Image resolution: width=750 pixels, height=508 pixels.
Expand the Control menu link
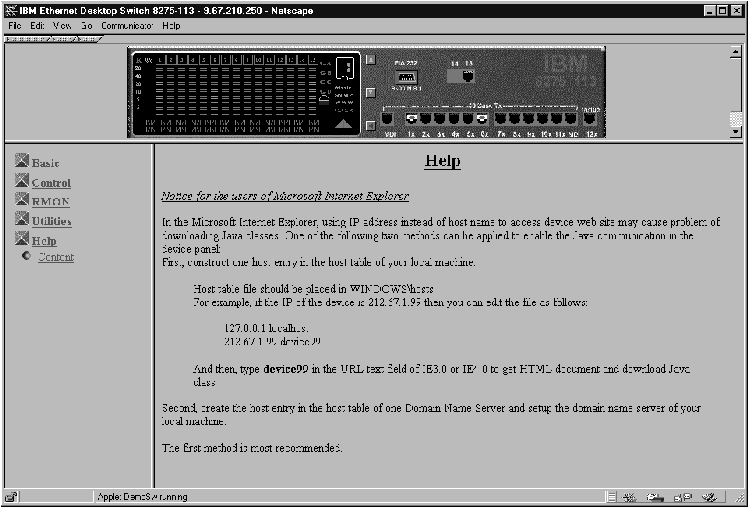tap(51, 183)
